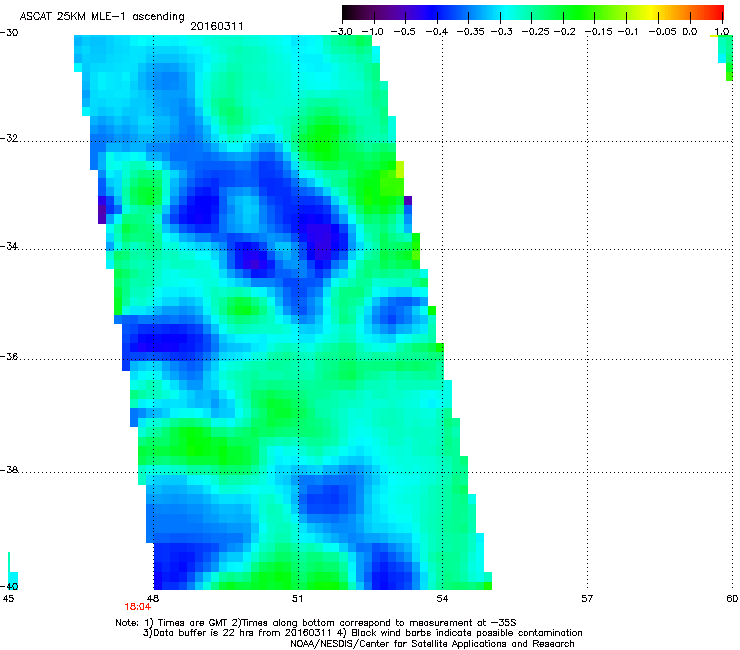Click the latitude axis label -36

coord(9,356)
